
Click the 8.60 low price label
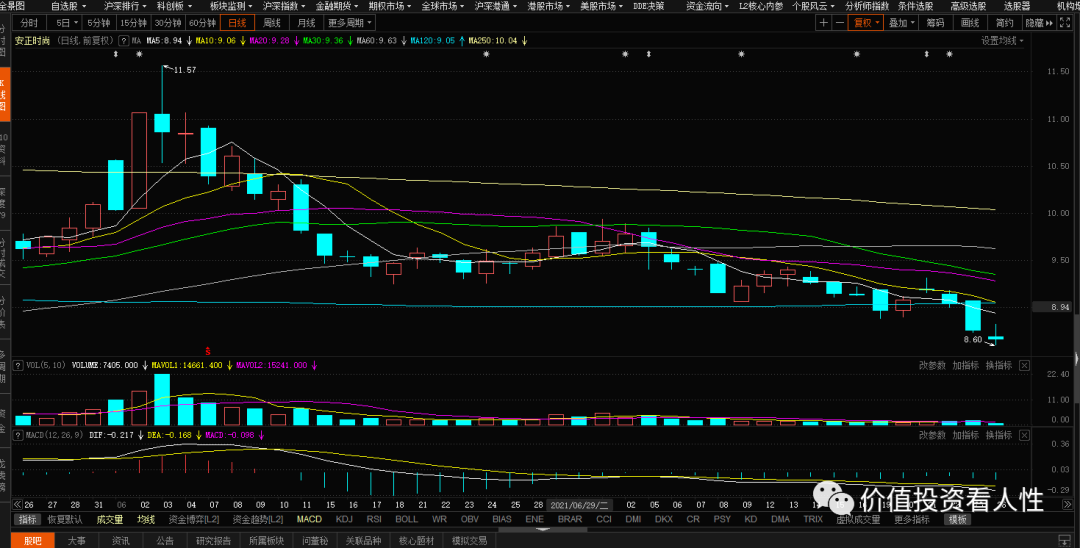(973, 339)
